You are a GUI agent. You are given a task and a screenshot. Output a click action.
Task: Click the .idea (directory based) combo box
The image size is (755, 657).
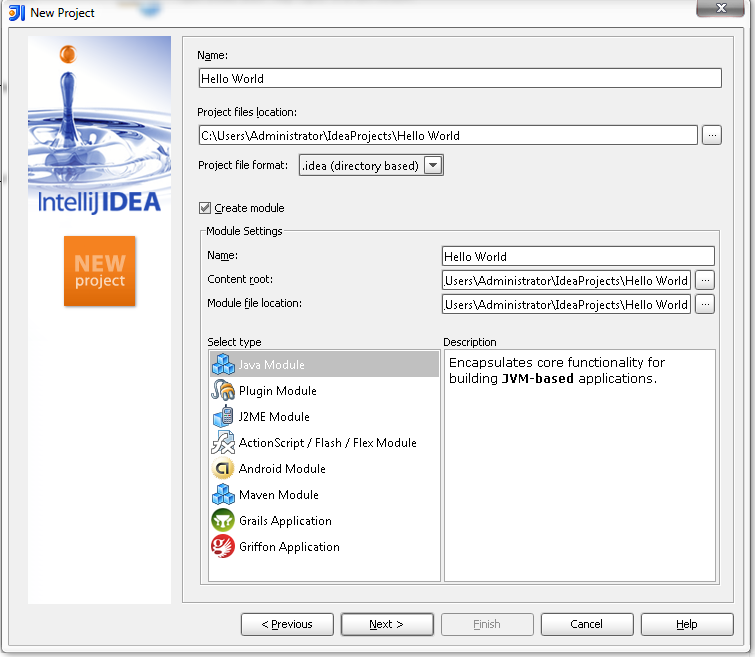[371, 165]
